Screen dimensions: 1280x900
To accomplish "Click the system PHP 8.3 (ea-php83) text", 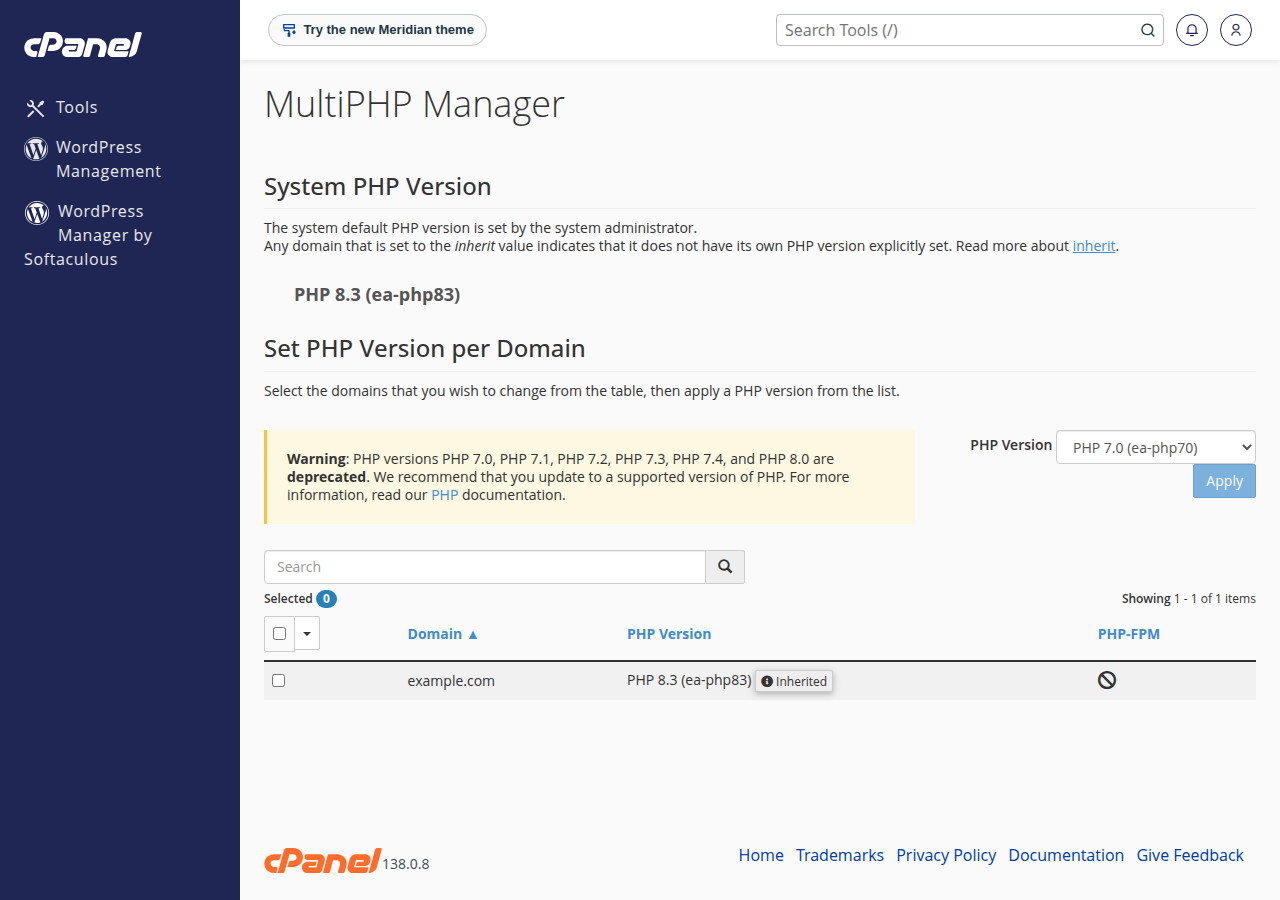I will [377, 294].
